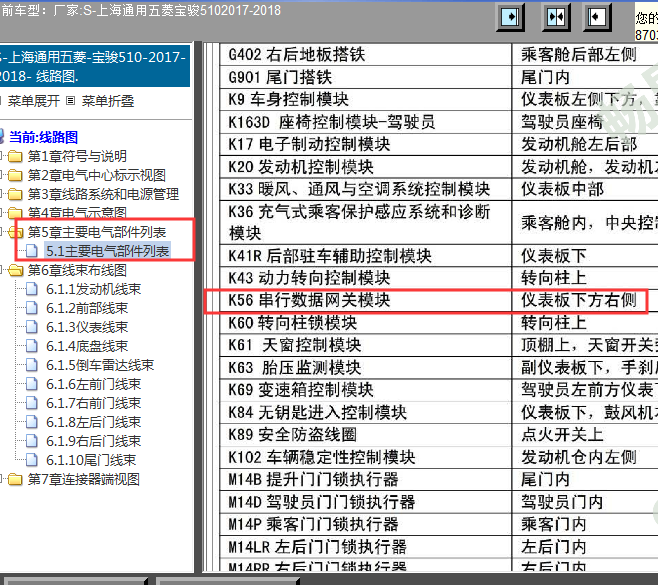Click table cell M14B 提升门门锁执行器

tap(366, 480)
